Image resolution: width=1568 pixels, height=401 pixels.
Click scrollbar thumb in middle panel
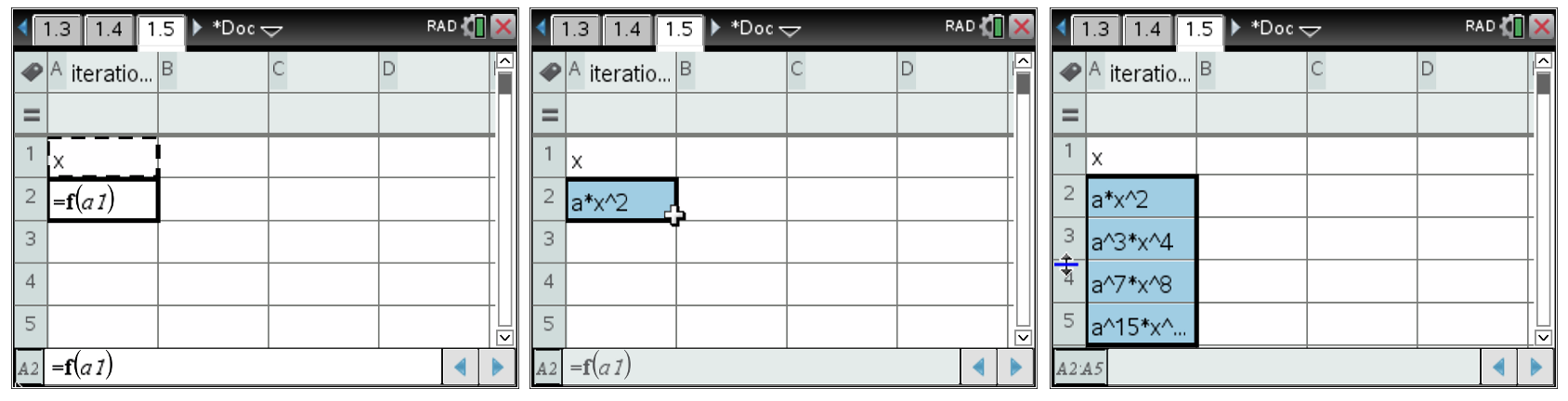[x=1023, y=84]
